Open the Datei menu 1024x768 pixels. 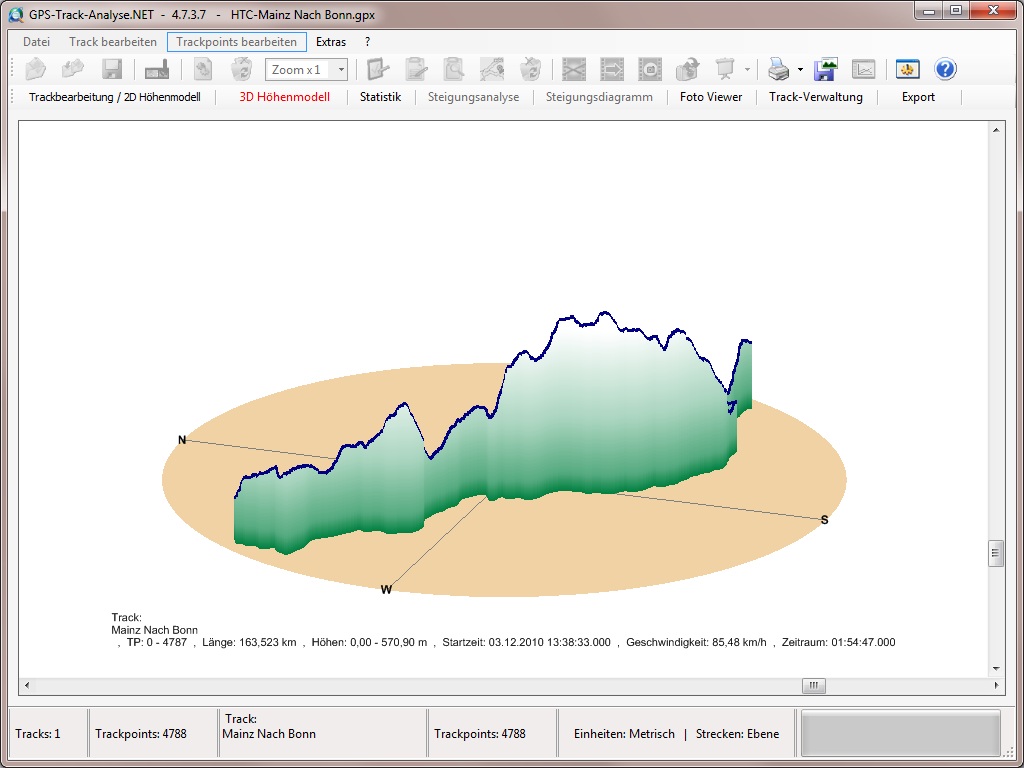(x=37, y=42)
